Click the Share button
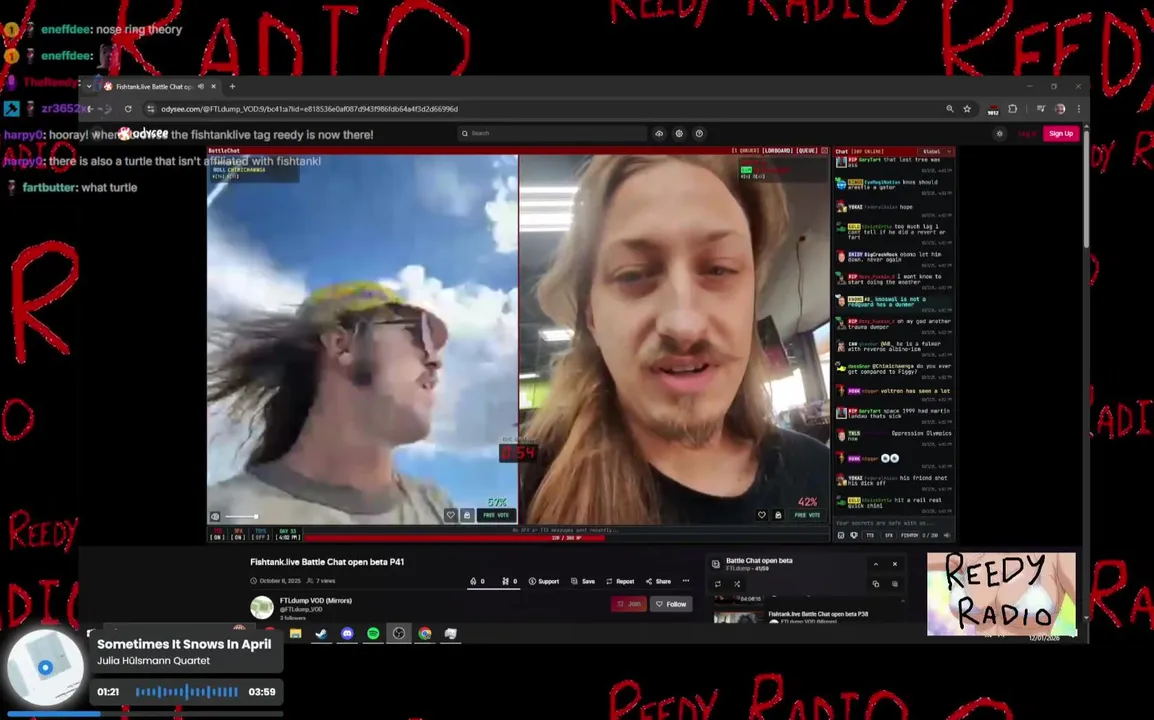 (659, 581)
